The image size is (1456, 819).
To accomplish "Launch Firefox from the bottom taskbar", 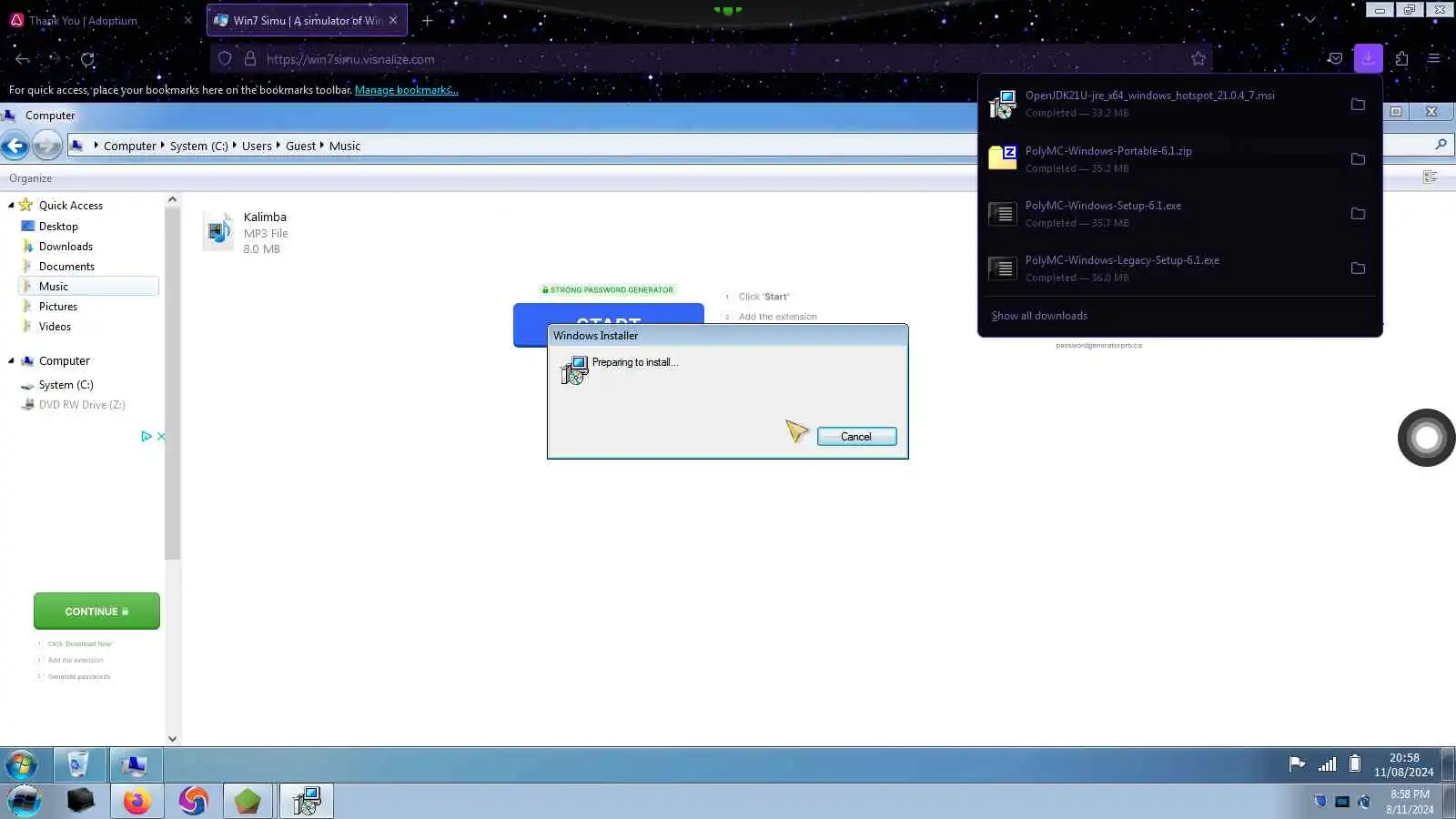I will point(136,801).
